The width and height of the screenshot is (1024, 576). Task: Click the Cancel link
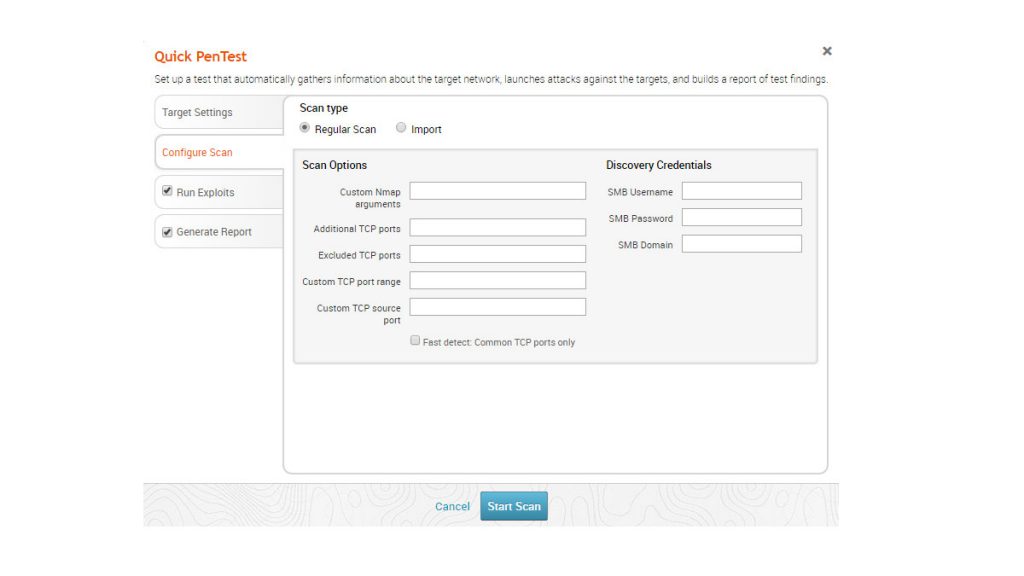[x=452, y=507]
